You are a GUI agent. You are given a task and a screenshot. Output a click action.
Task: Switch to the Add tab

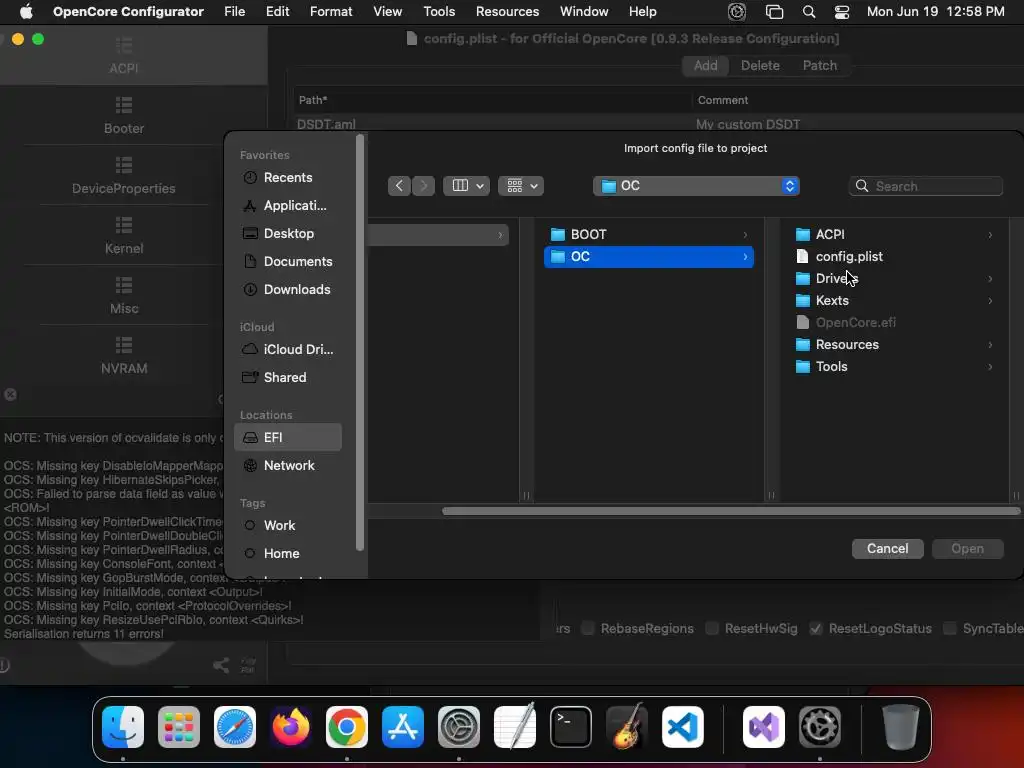[x=705, y=65]
